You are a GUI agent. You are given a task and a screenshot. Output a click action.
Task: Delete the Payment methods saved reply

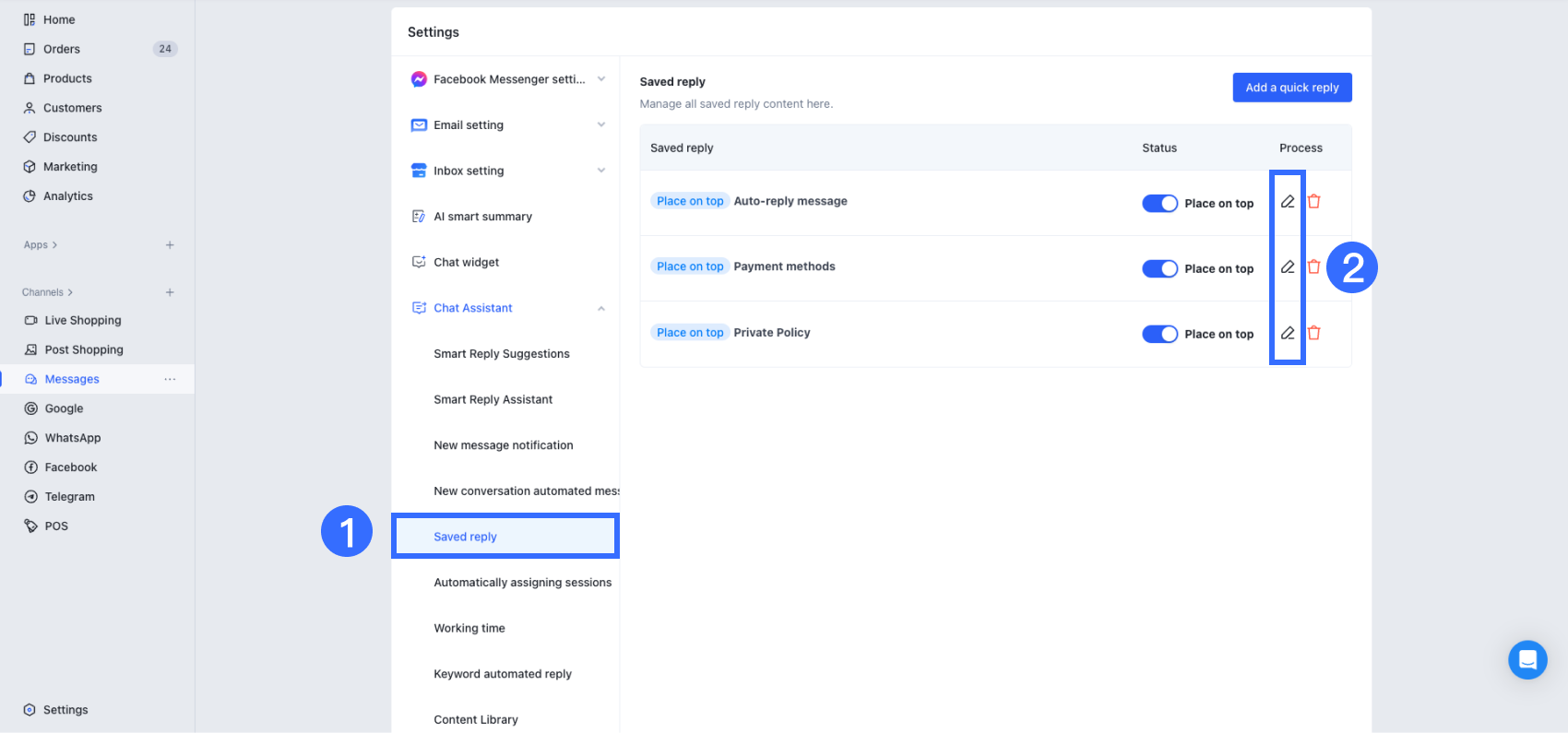pyautogui.click(x=1313, y=266)
